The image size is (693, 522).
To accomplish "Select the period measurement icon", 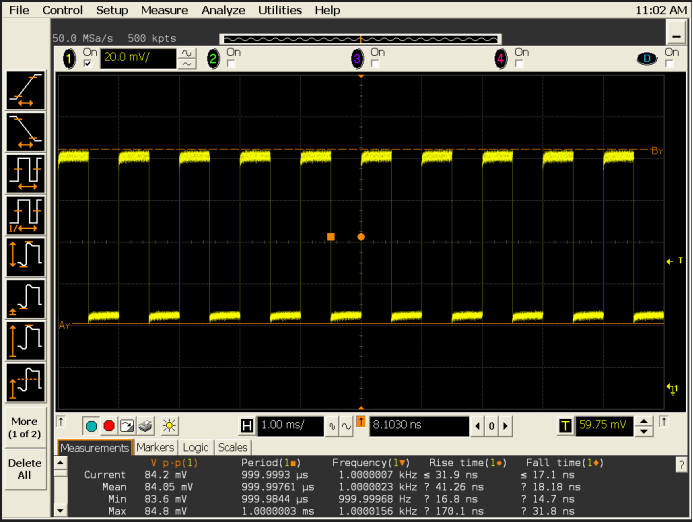I will point(26,174).
